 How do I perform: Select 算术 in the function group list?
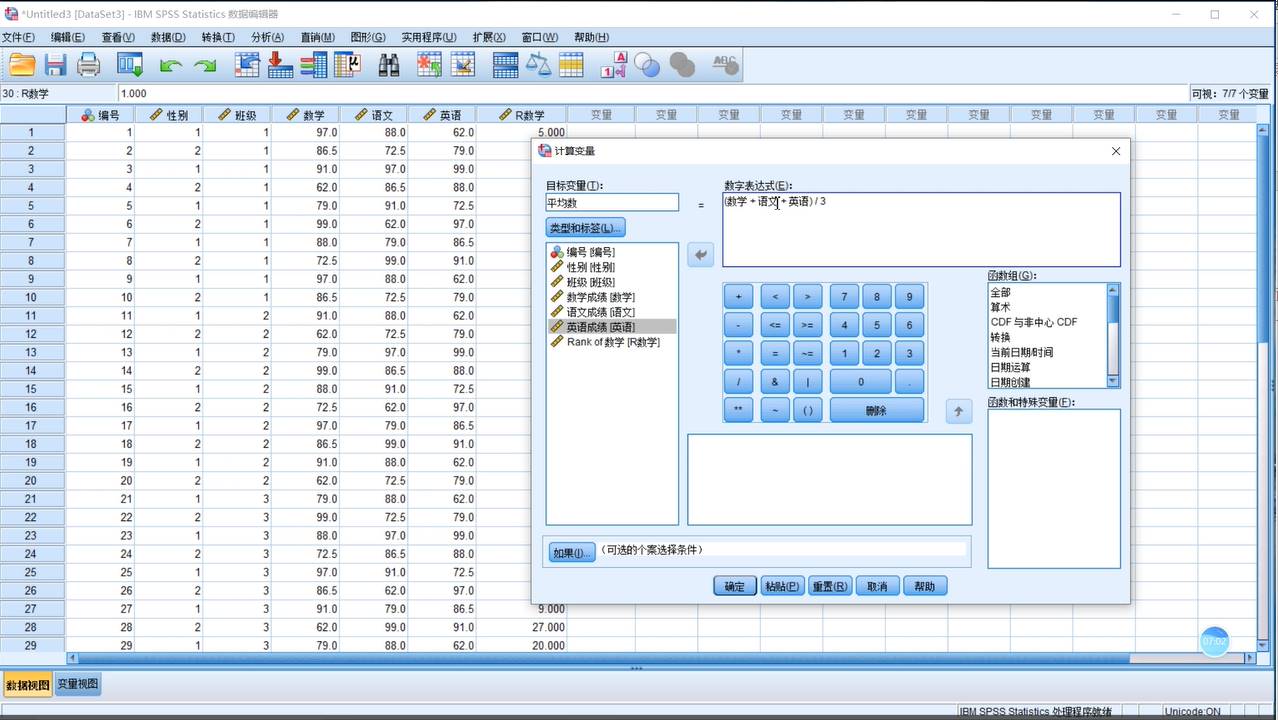click(1000, 307)
